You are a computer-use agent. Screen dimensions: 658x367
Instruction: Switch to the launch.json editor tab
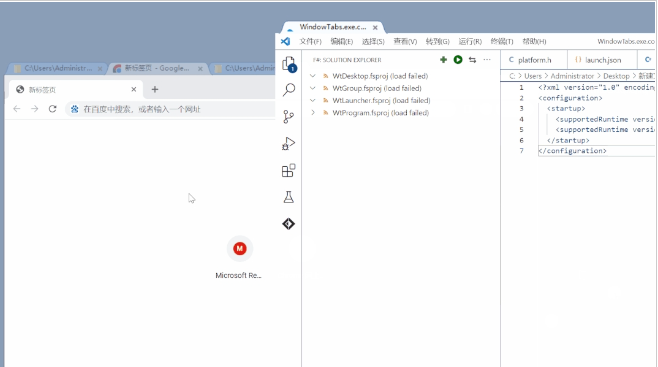602,60
